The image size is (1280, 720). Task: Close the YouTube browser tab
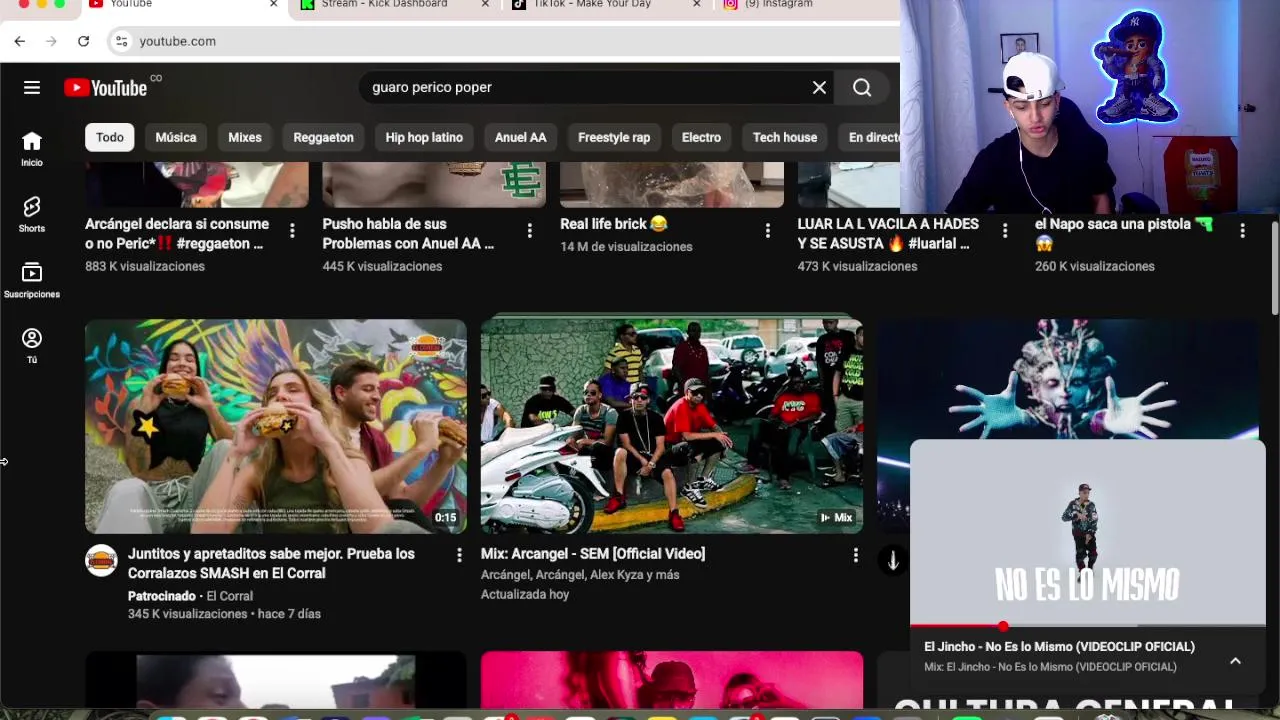274,5
